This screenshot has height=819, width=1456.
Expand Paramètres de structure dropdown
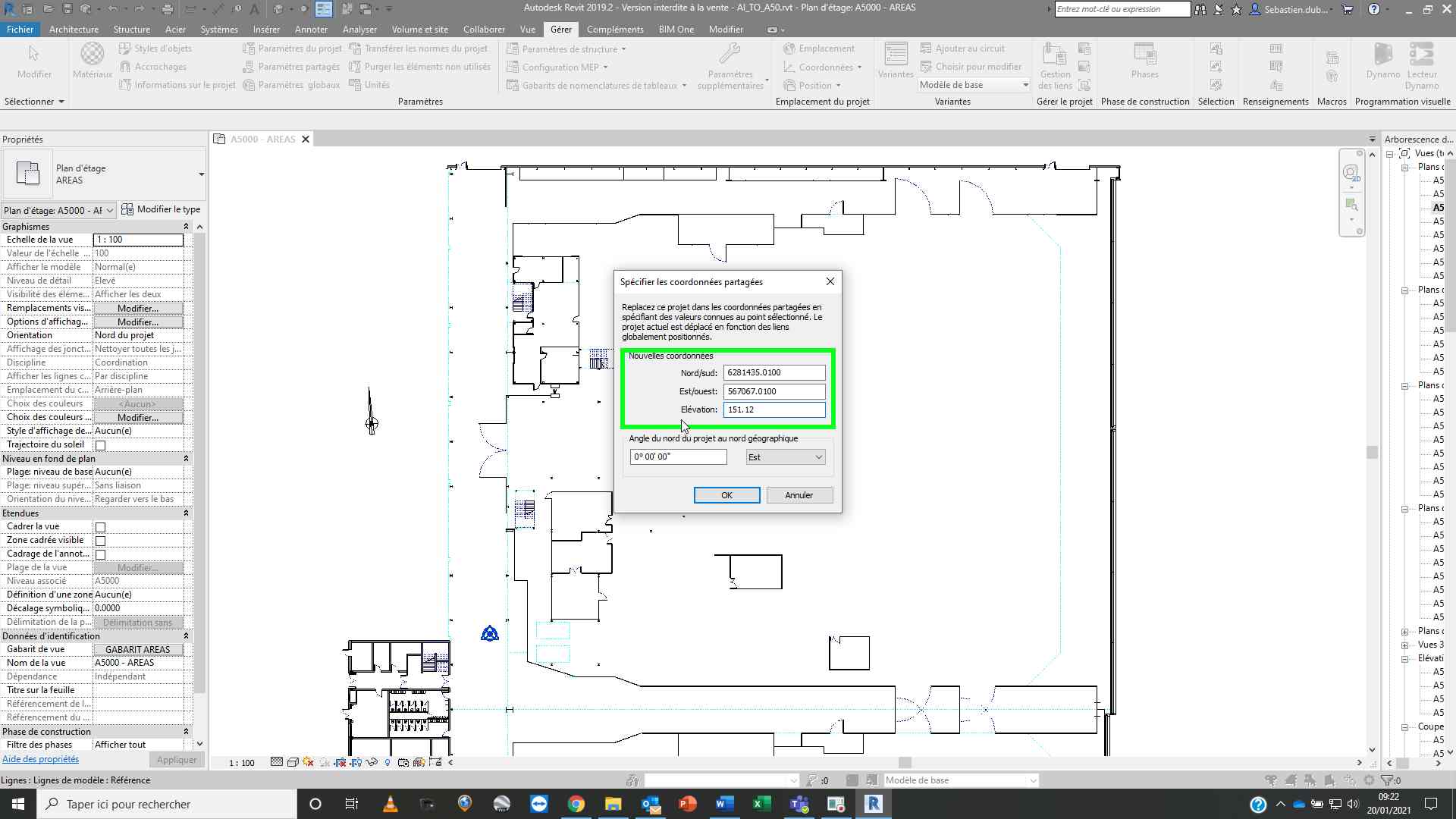[566, 49]
